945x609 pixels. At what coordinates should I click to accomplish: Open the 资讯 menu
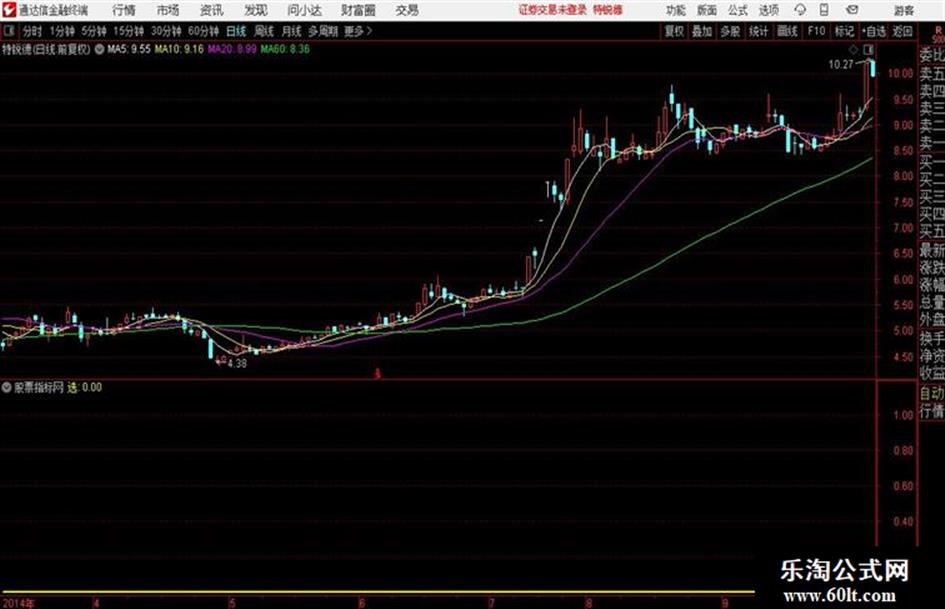click(x=211, y=10)
